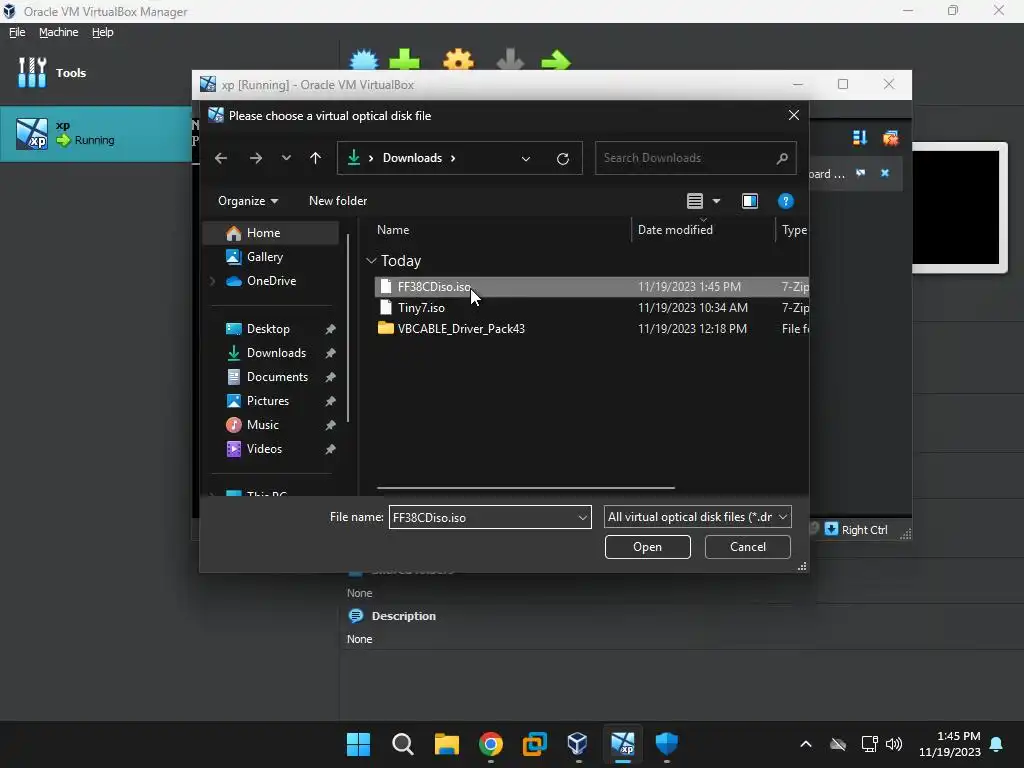Click the Cancel button
Viewport: 1024px width, 768px height.
click(x=748, y=547)
